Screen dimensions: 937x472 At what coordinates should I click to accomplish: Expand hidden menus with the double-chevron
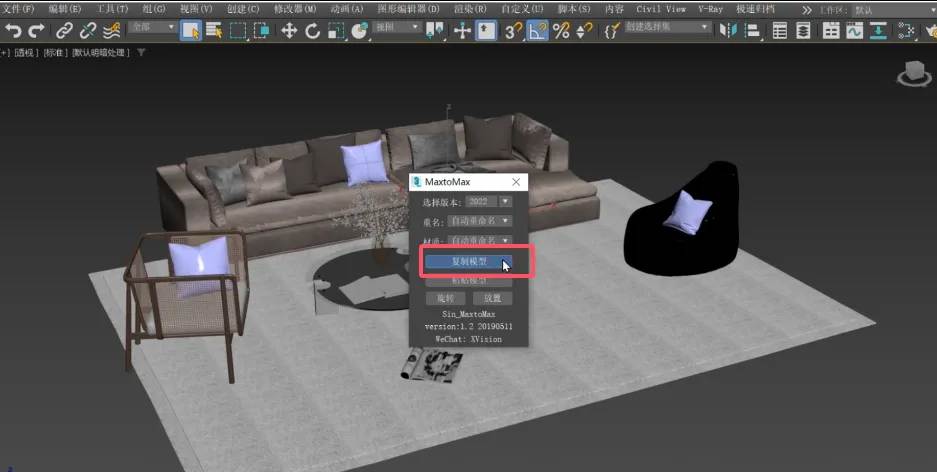[807, 10]
